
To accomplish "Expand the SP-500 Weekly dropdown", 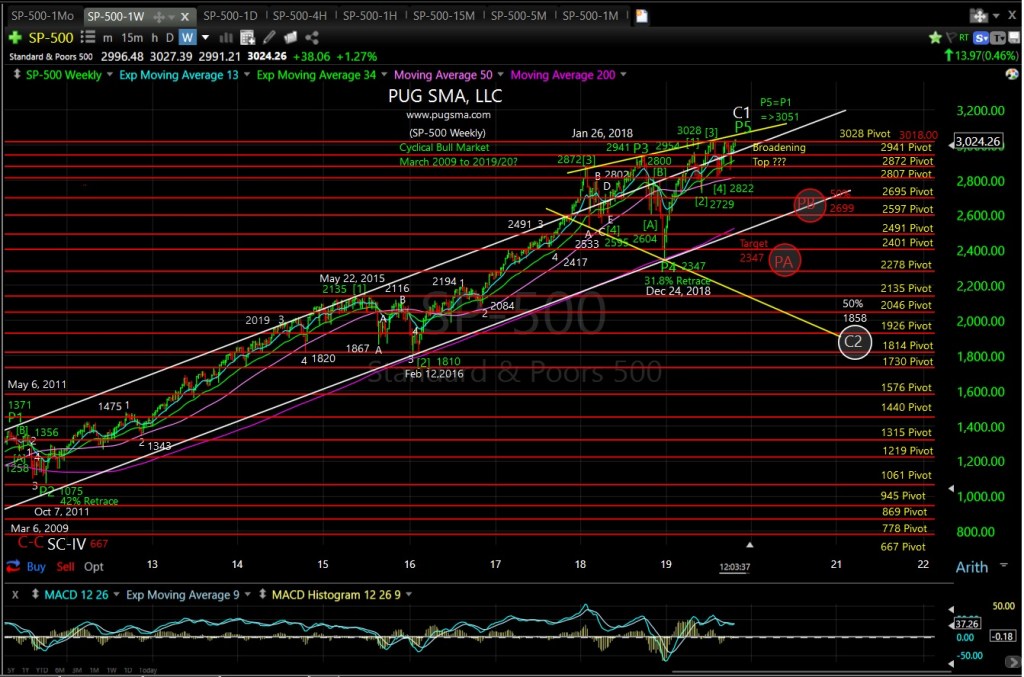I will coord(109,75).
